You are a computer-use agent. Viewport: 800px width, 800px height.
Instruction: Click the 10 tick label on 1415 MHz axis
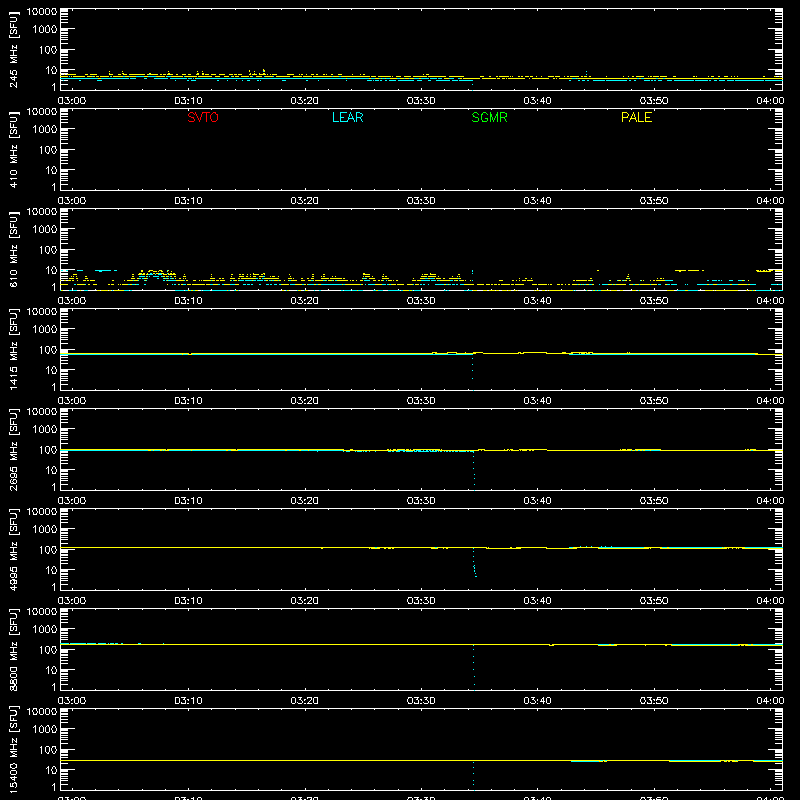pyautogui.click(x=51, y=370)
